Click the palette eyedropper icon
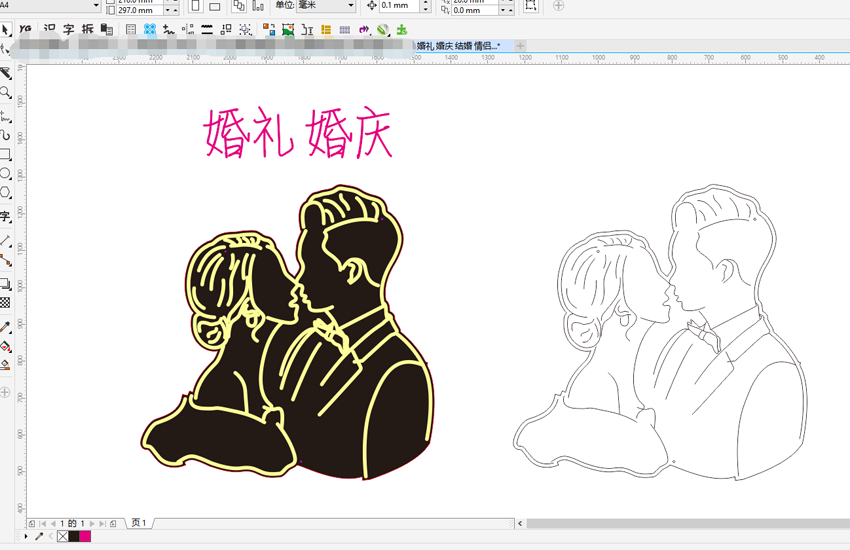The height and width of the screenshot is (550, 850). click(x=38, y=536)
